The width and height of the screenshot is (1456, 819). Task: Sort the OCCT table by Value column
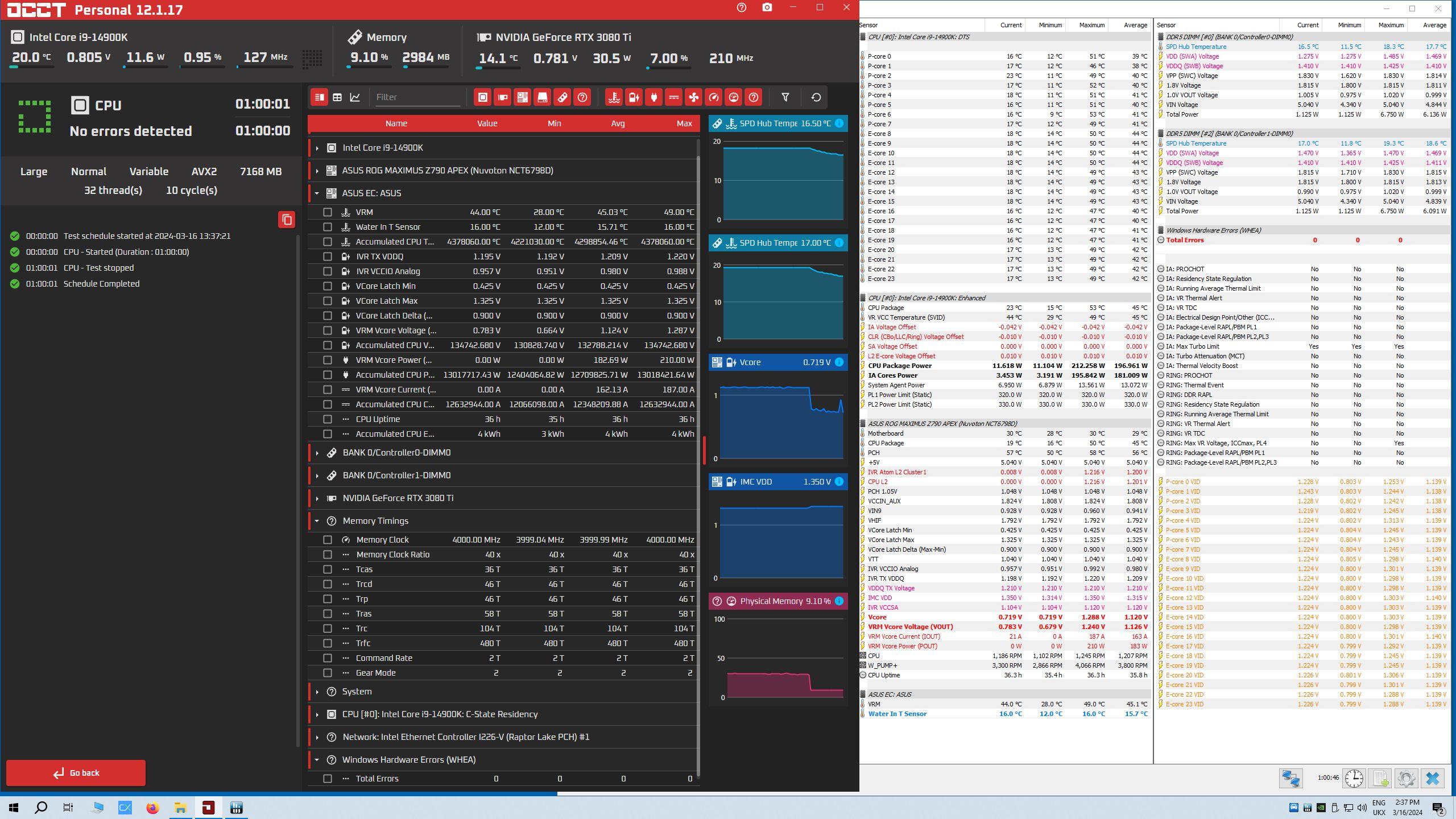coord(487,123)
